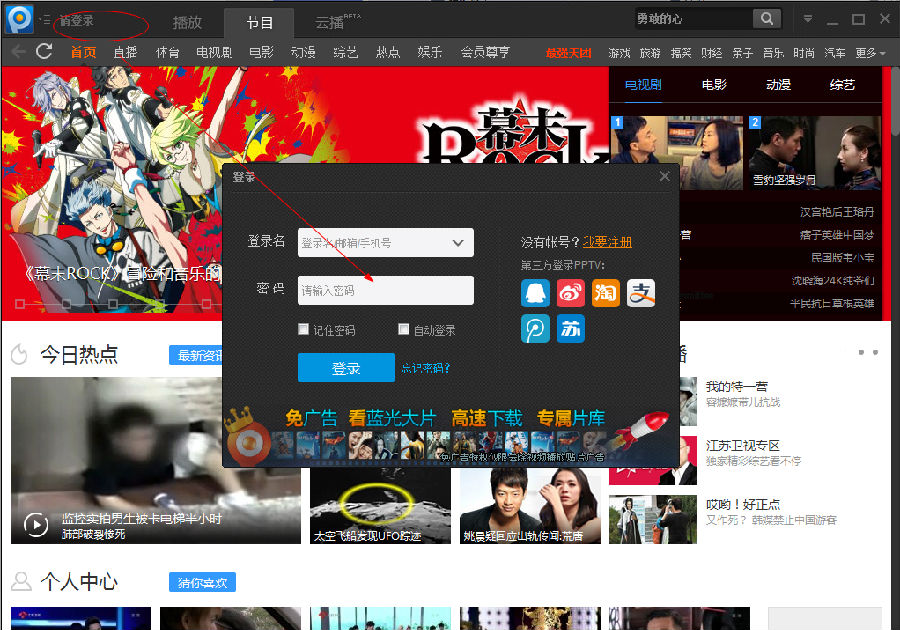Click the blue 登录 button

pyautogui.click(x=346, y=368)
